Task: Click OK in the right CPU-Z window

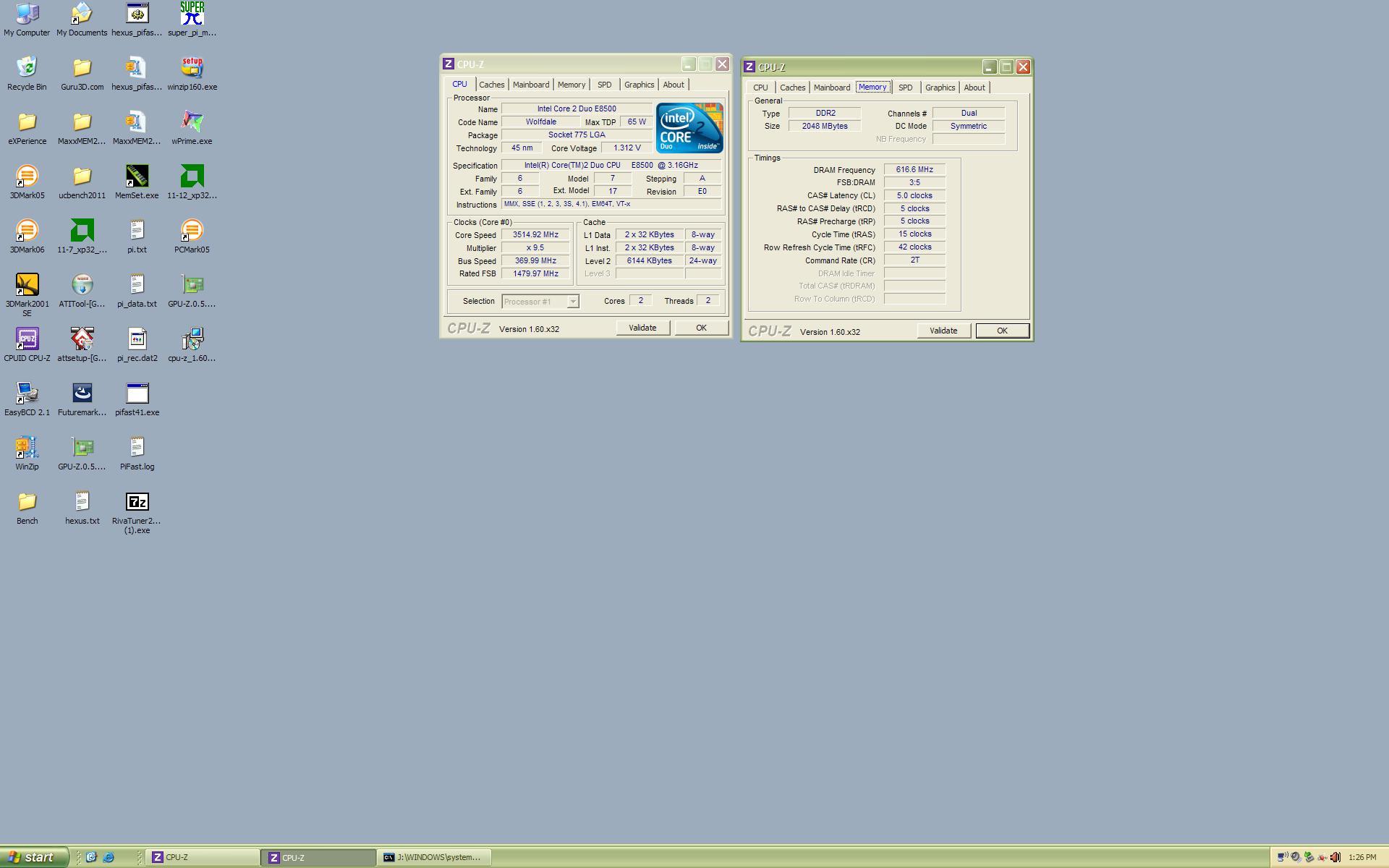Action: click(x=1002, y=331)
